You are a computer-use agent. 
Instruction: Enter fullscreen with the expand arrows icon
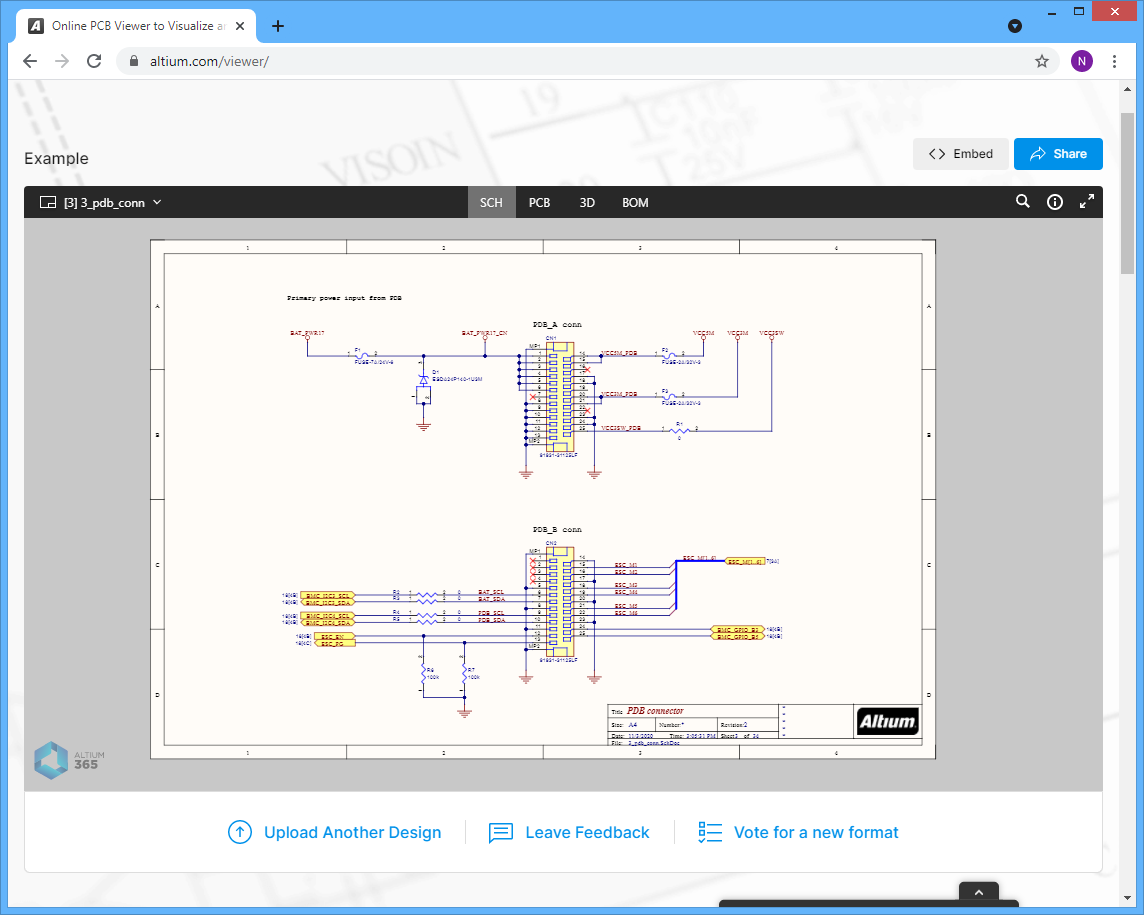pyautogui.click(x=1086, y=202)
